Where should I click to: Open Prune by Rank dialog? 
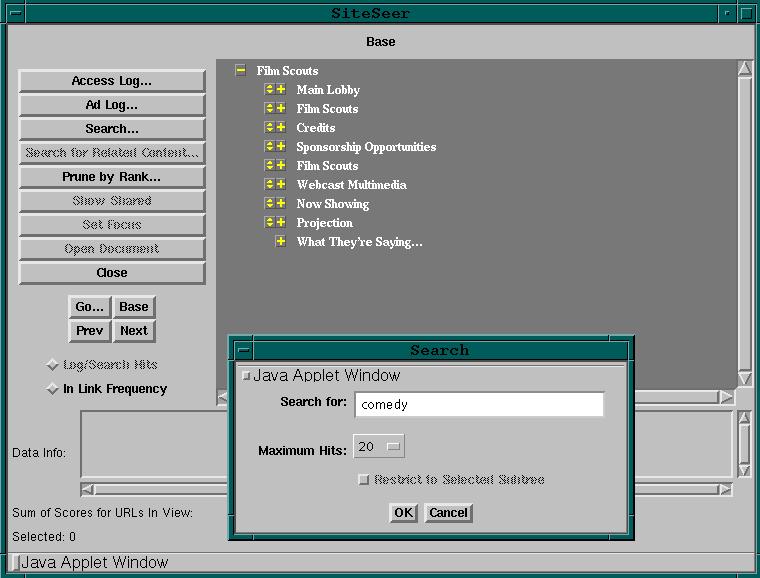[111, 177]
